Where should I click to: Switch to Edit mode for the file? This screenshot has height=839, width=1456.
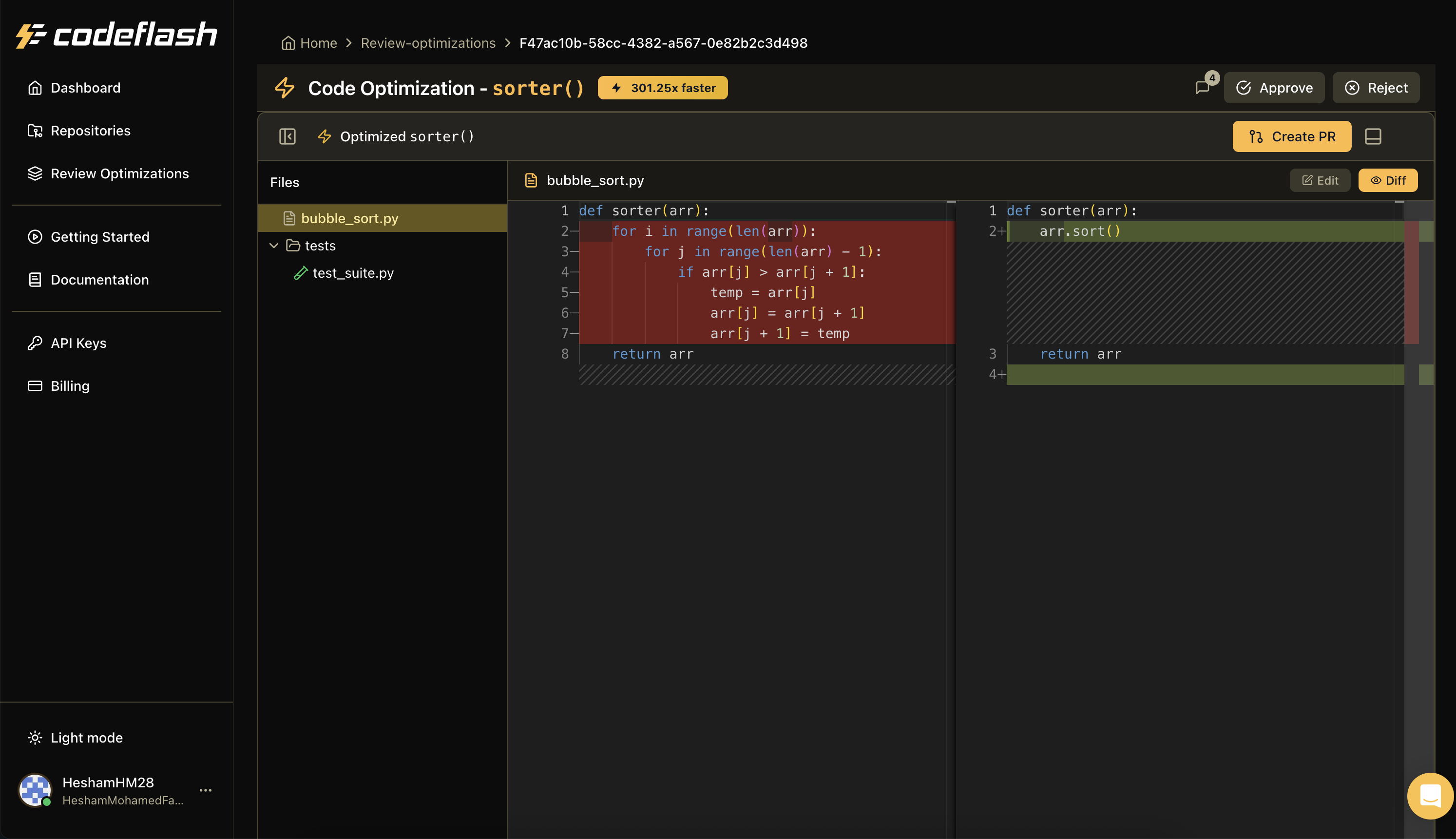(x=1320, y=180)
